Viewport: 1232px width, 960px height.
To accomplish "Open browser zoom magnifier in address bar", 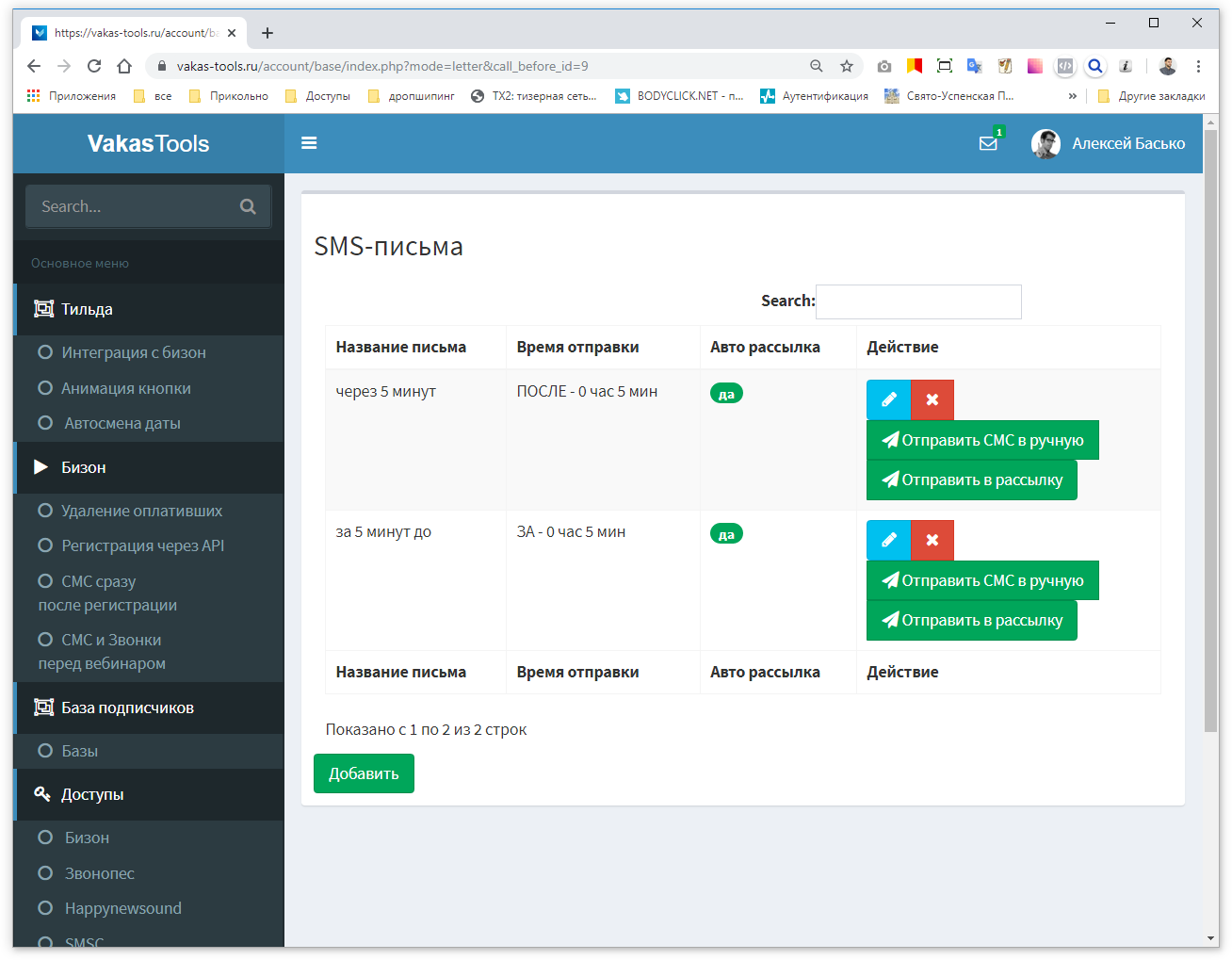I will pyautogui.click(x=817, y=66).
